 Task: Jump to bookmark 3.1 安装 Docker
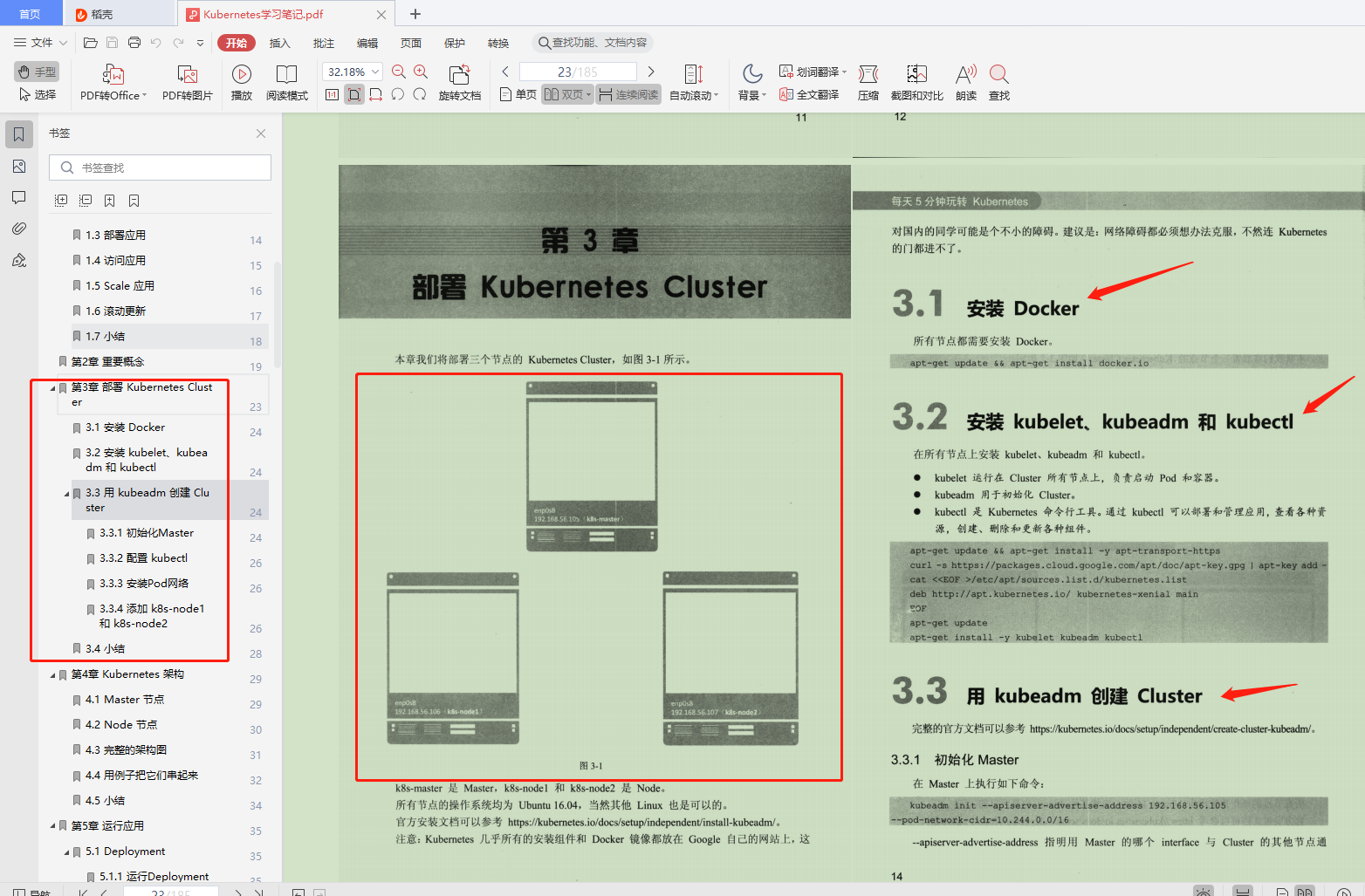point(125,427)
